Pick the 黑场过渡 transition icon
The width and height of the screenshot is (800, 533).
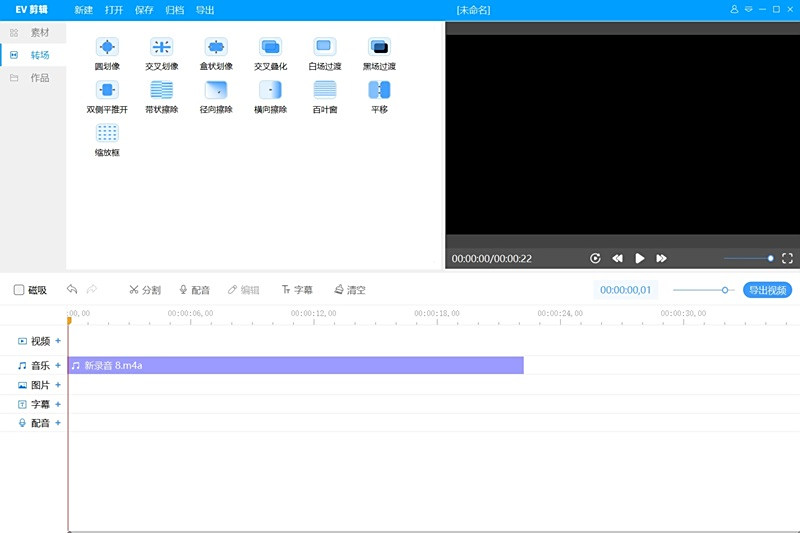[x=379, y=47]
